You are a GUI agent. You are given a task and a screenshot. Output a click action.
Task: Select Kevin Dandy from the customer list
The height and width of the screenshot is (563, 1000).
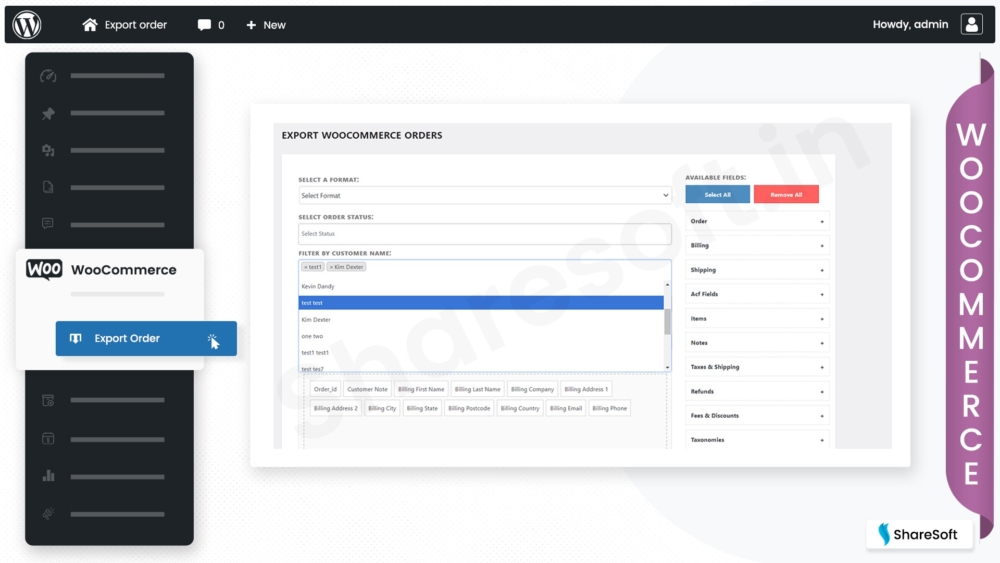tap(481, 286)
